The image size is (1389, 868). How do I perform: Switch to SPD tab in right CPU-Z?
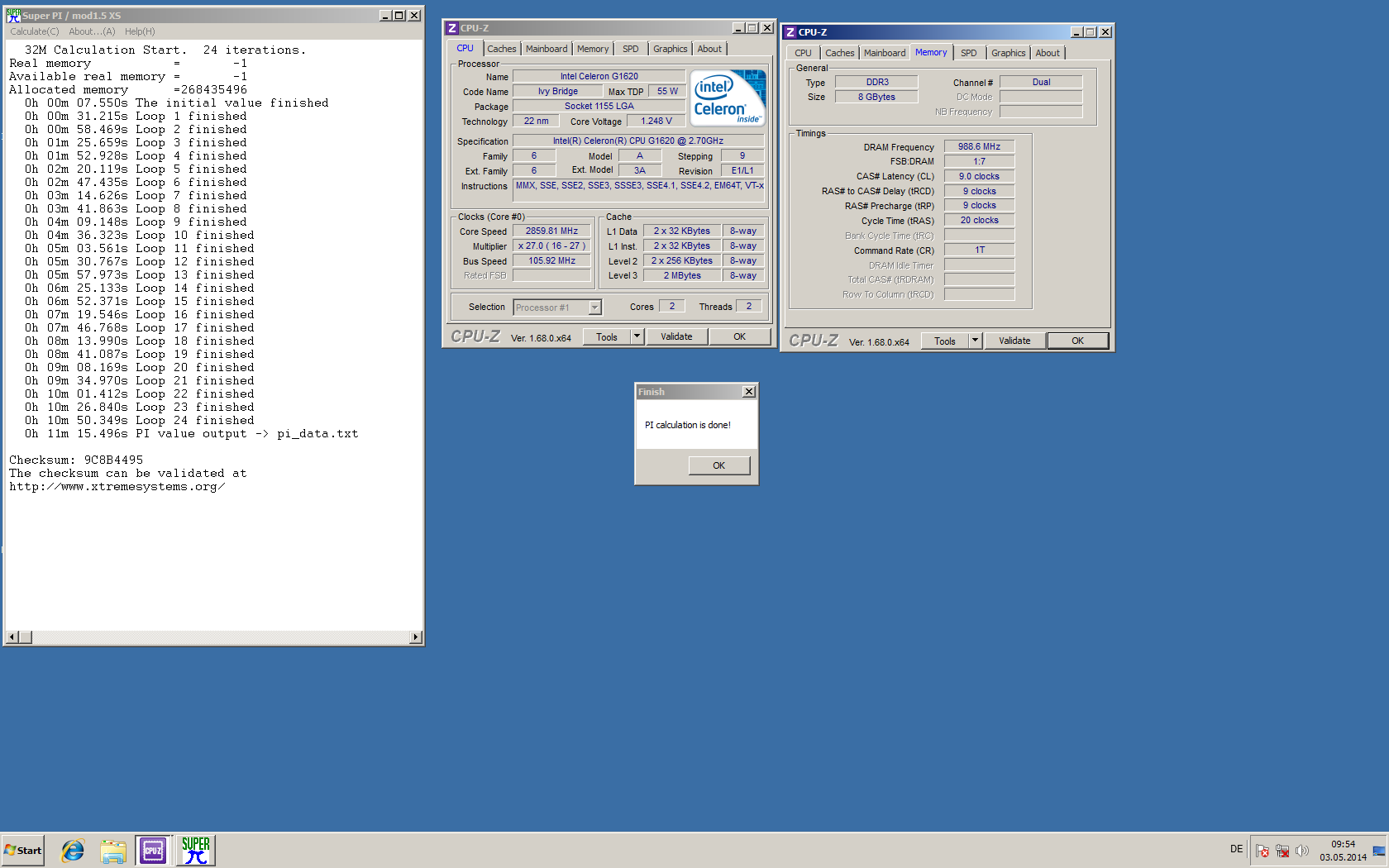coord(969,53)
